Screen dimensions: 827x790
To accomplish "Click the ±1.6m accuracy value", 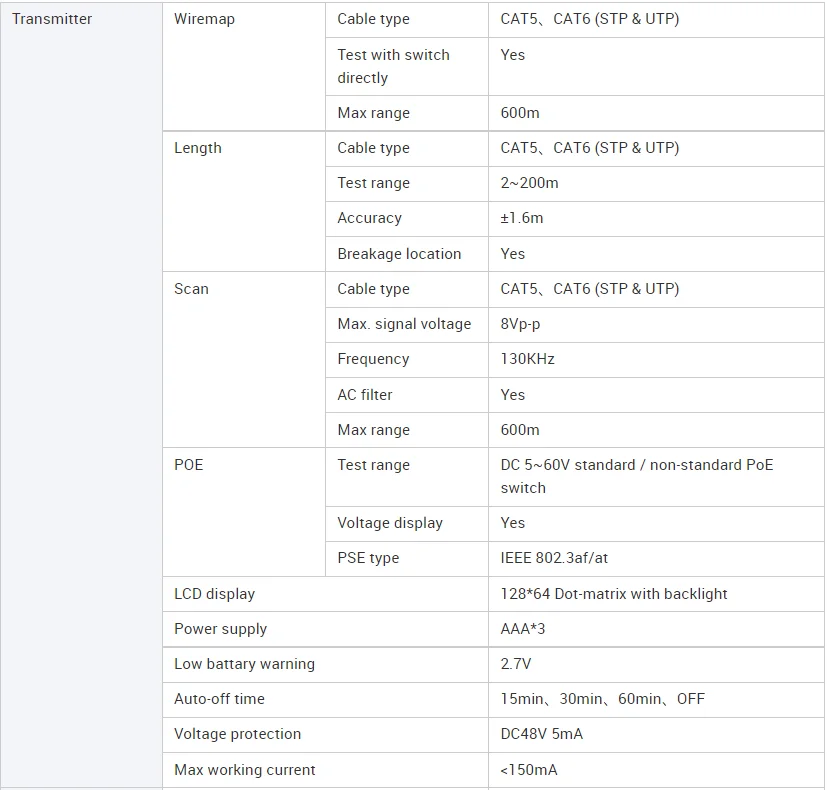I will click(522, 218).
